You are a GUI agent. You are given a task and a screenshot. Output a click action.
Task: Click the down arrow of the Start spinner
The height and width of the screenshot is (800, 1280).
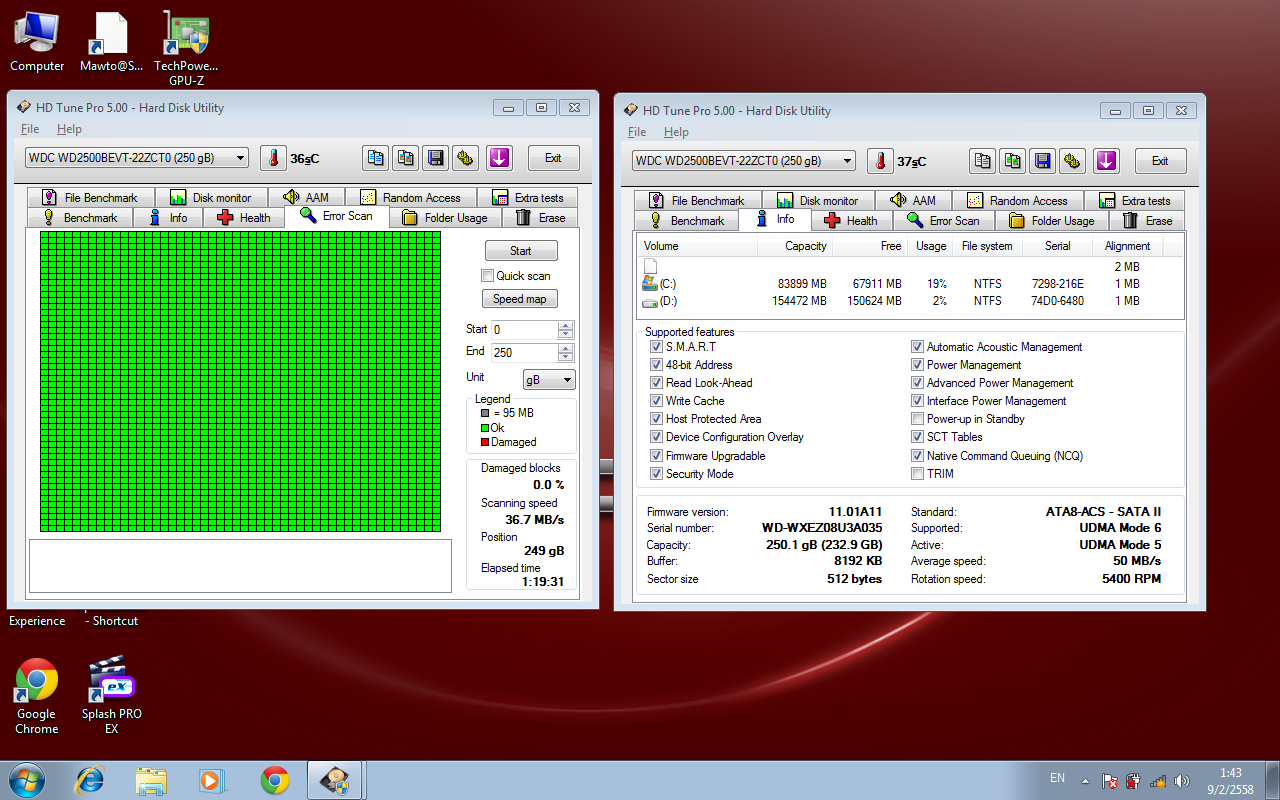[566, 334]
